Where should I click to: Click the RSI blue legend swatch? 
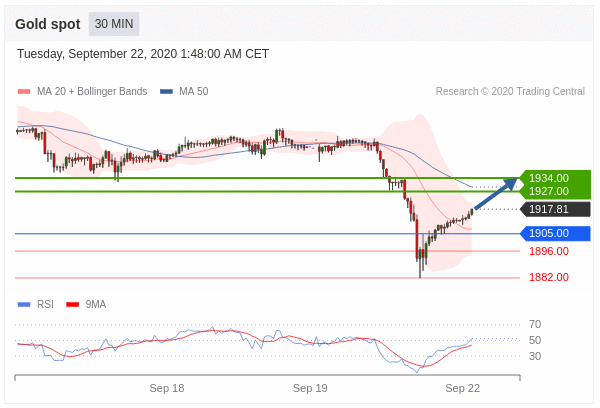(24, 305)
